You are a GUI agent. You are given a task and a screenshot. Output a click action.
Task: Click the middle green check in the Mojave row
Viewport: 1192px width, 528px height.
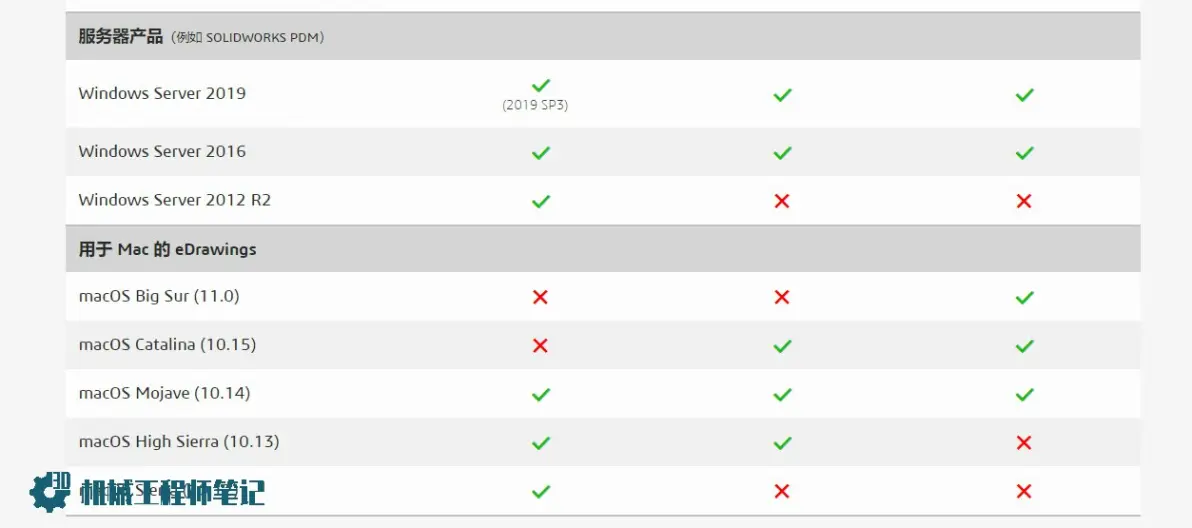pyautogui.click(x=782, y=394)
